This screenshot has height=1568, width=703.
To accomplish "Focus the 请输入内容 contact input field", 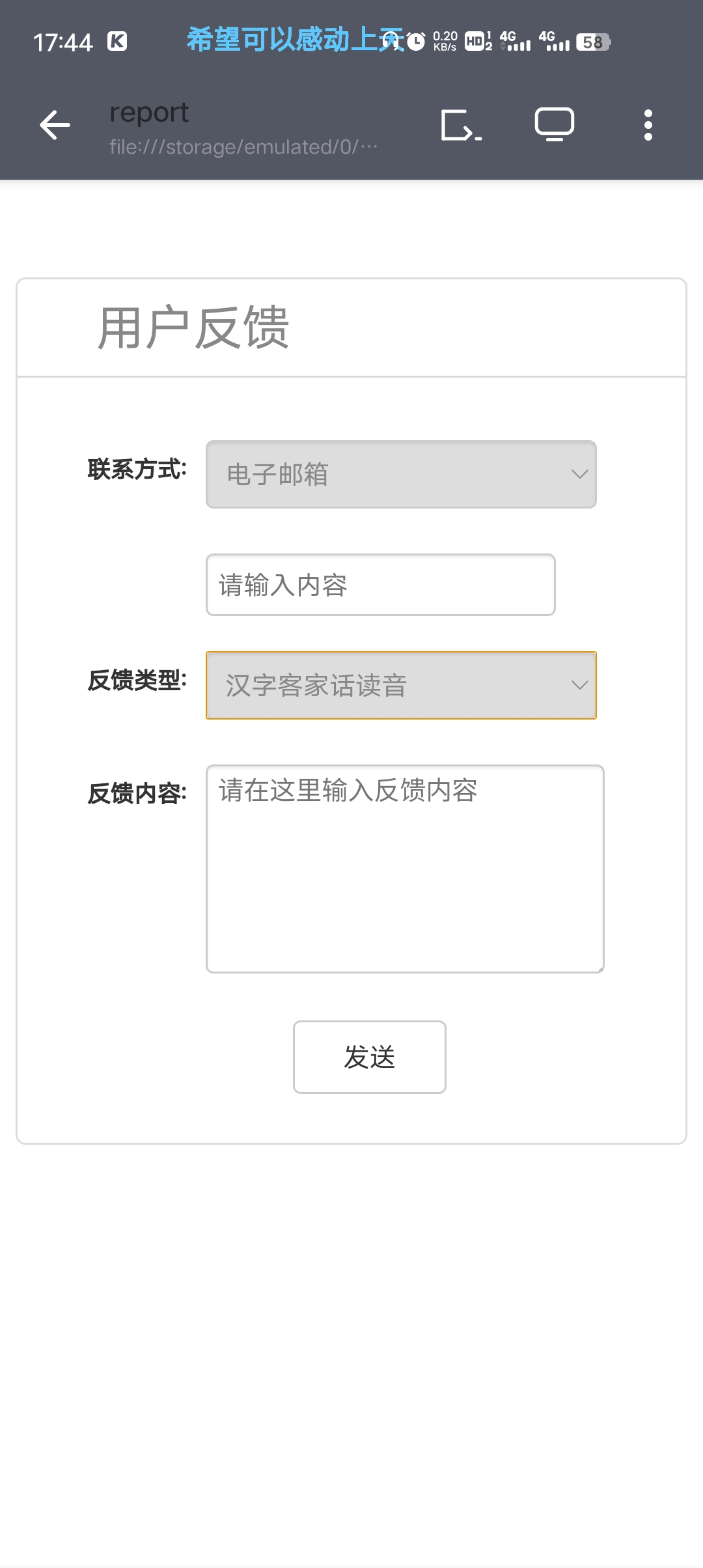I will pyautogui.click(x=380, y=585).
